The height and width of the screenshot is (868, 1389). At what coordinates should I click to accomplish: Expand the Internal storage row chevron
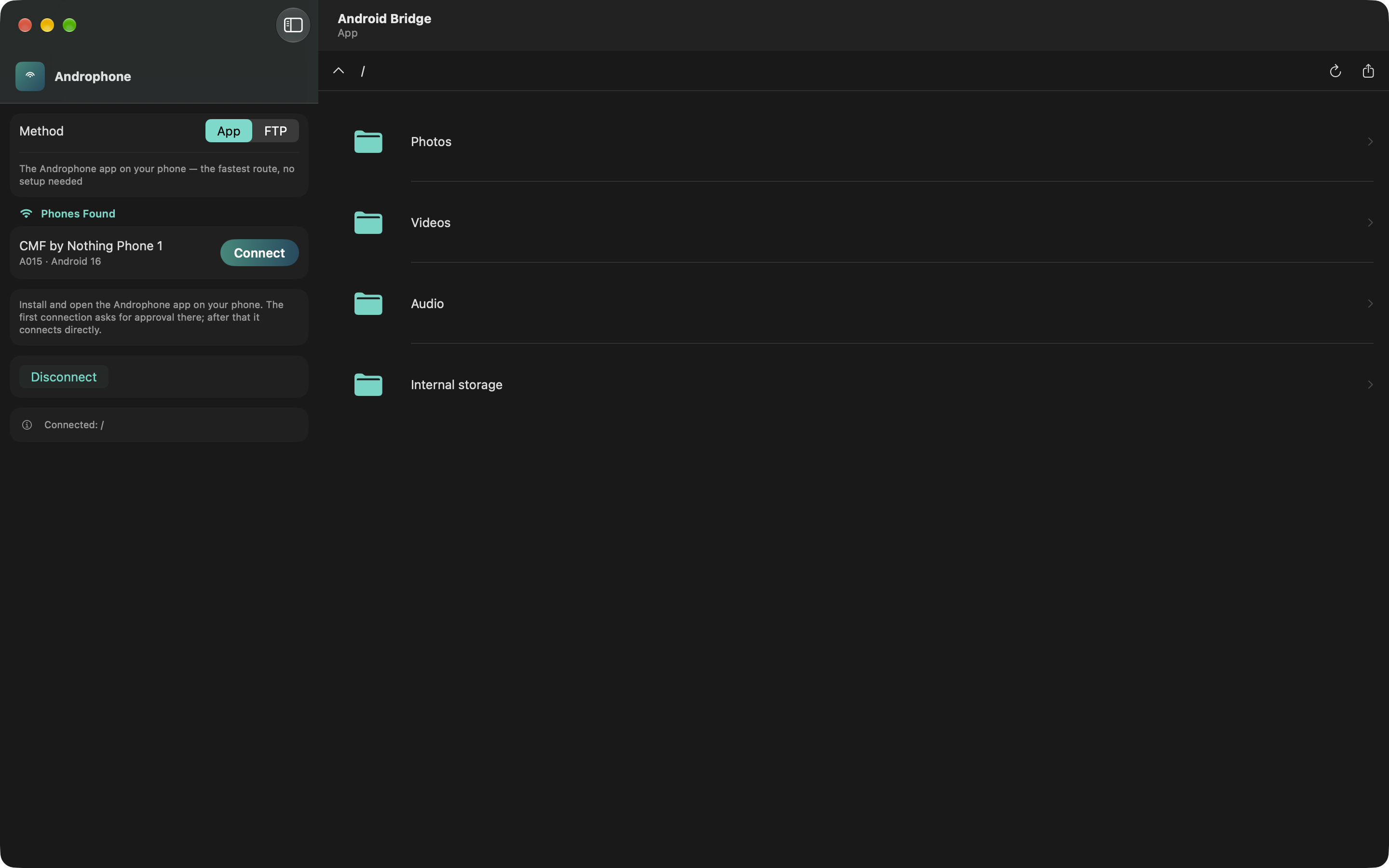pos(1370,384)
